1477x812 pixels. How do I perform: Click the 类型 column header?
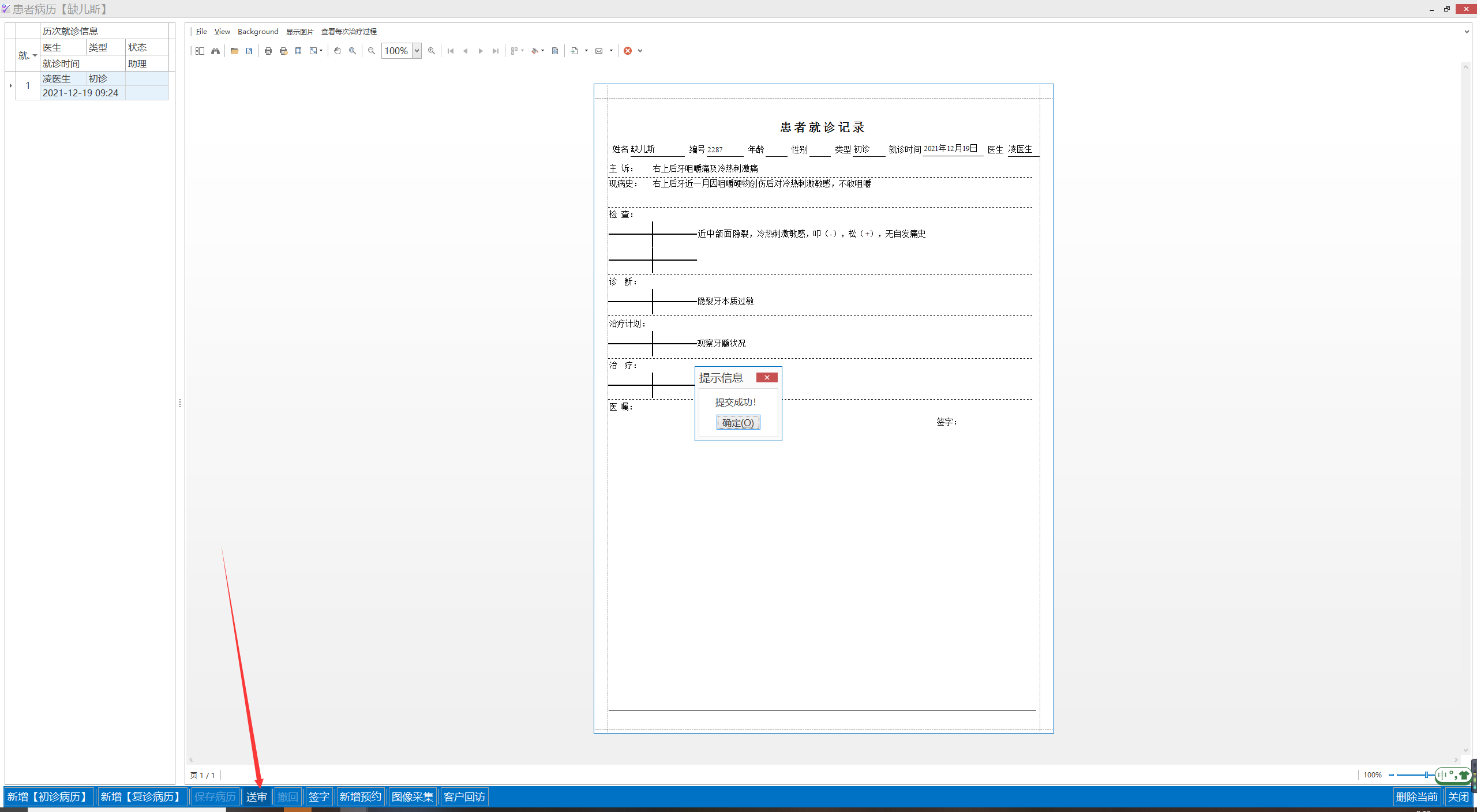(106, 47)
